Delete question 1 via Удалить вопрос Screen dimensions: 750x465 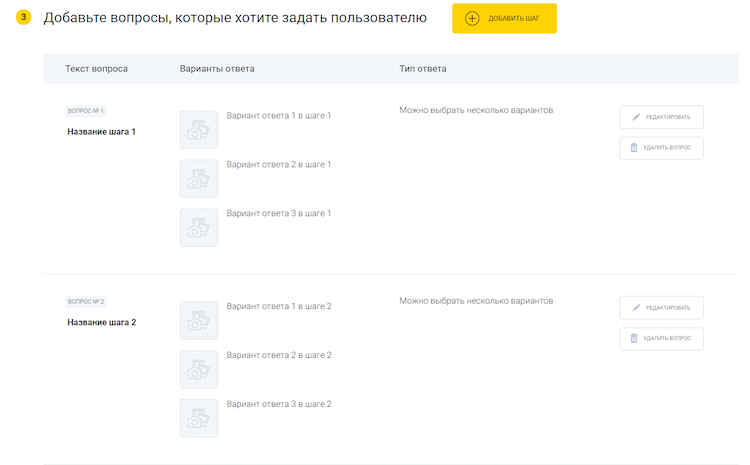pyautogui.click(x=661, y=148)
